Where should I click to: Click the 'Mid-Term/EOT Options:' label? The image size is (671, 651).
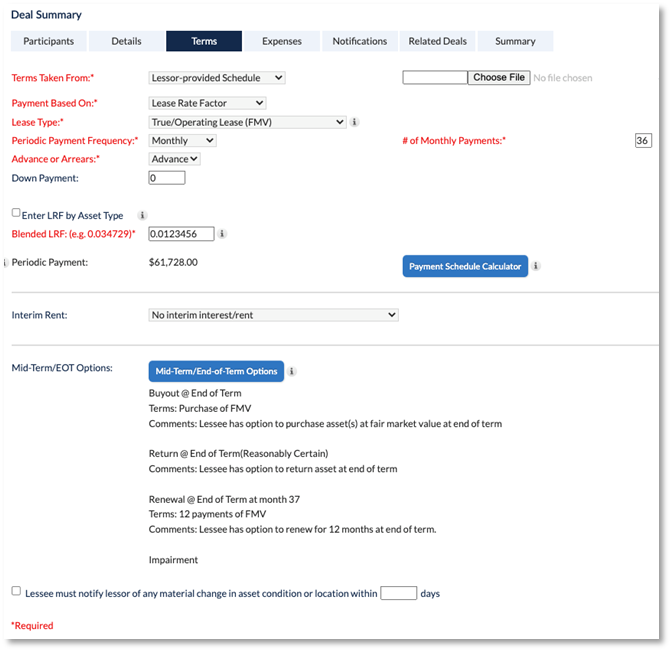click(x=62, y=368)
